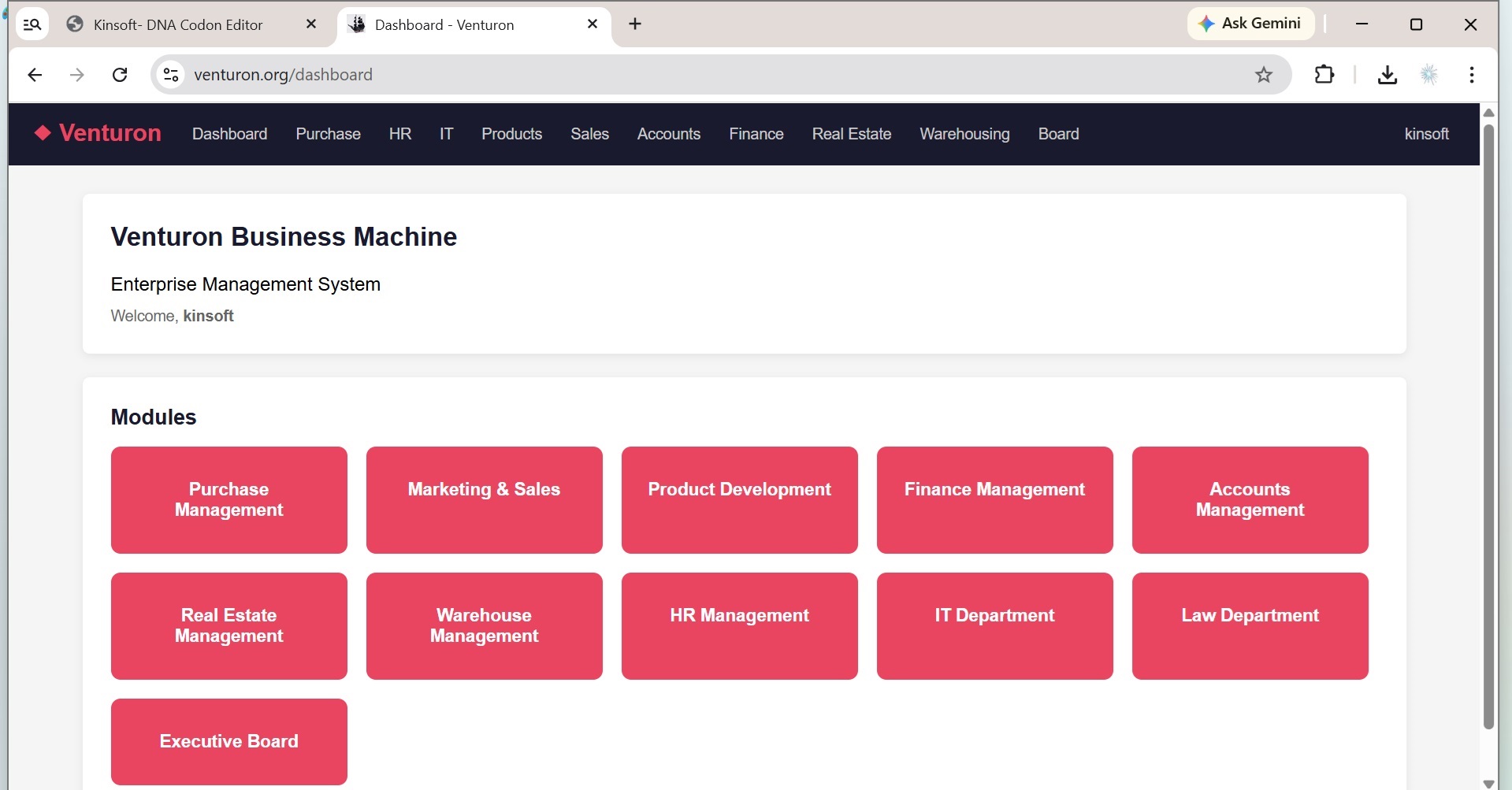
Task: Open Products in the navbar
Action: pos(511,134)
